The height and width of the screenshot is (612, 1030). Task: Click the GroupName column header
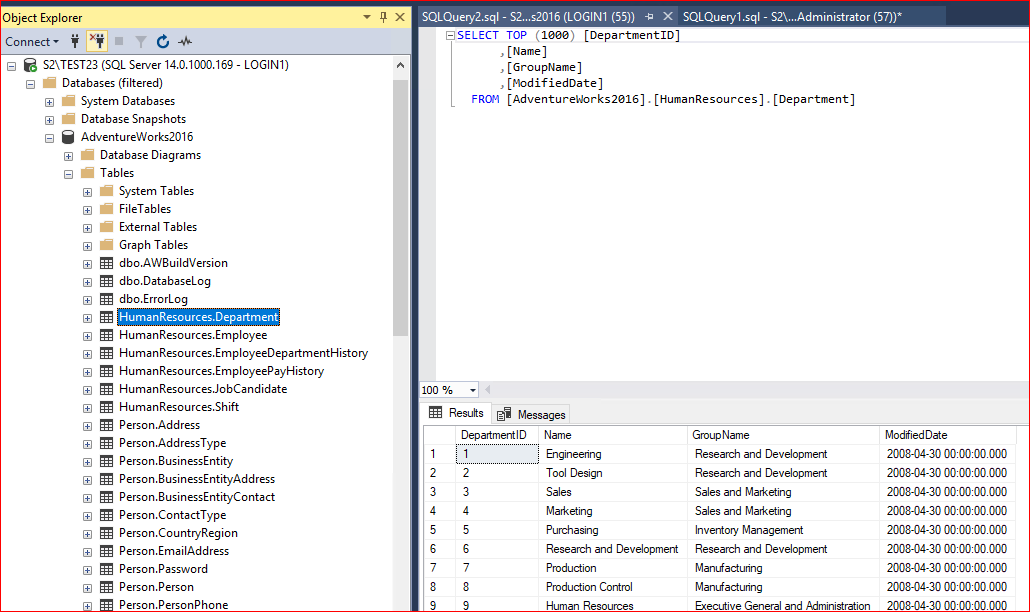tap(721, 435)
